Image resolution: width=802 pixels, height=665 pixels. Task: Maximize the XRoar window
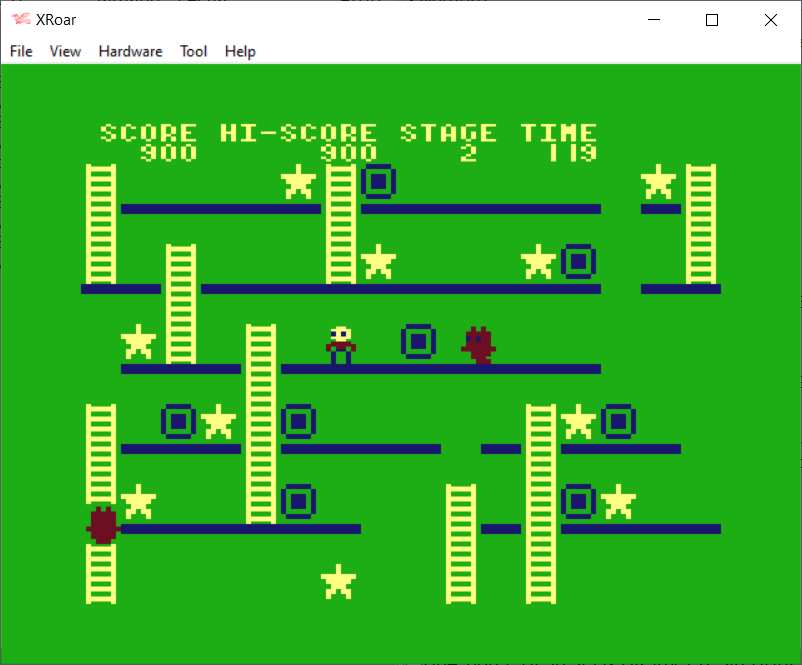[711, 20]
